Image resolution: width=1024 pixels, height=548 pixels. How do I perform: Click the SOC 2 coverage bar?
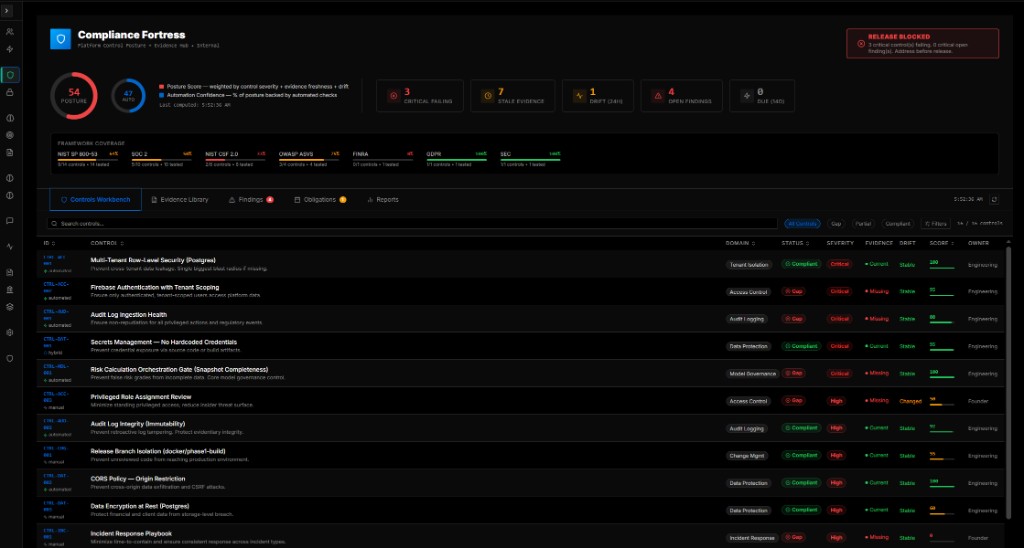click(162, 159)
